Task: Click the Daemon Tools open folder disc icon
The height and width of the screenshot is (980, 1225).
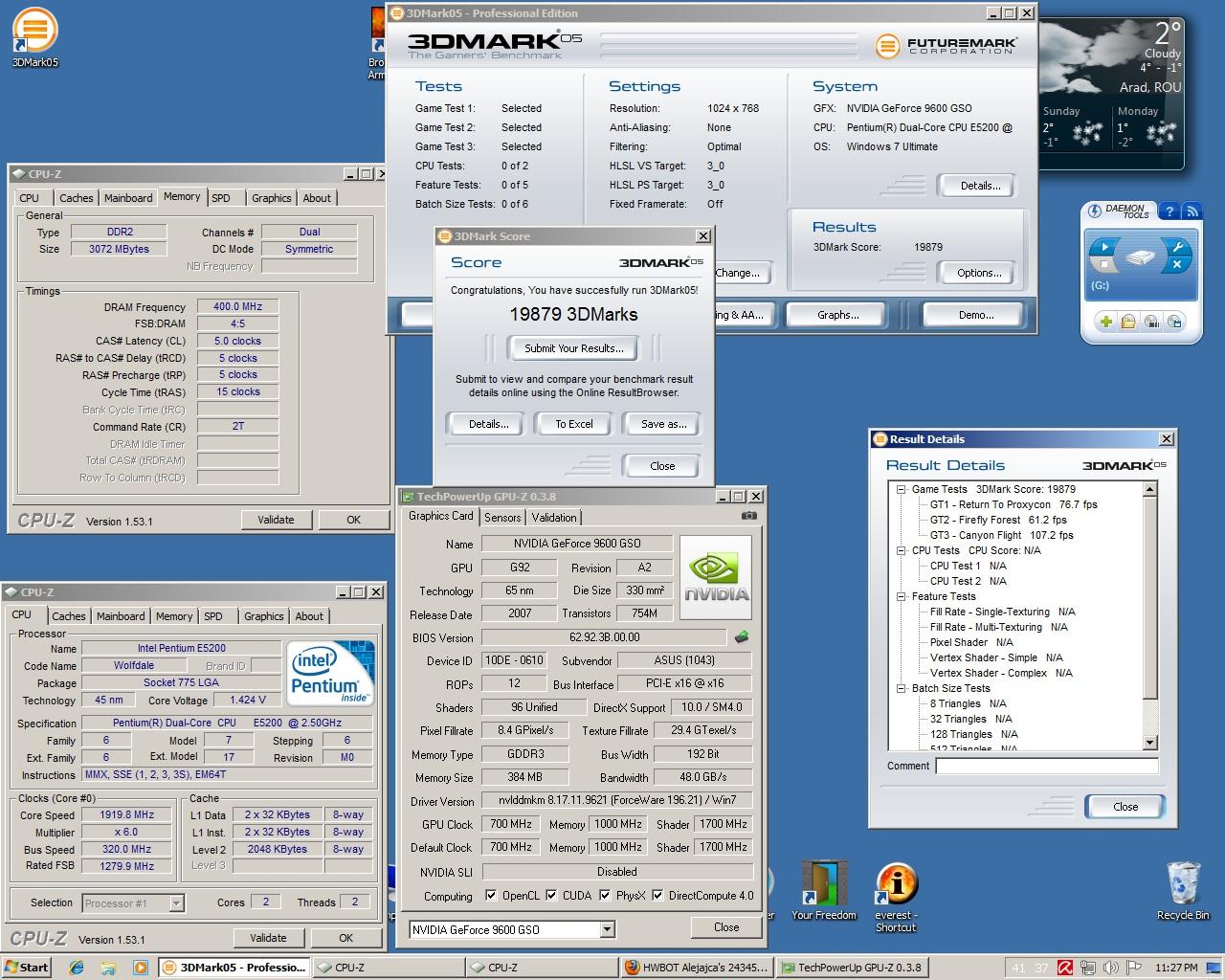Action: (1128, 322)
